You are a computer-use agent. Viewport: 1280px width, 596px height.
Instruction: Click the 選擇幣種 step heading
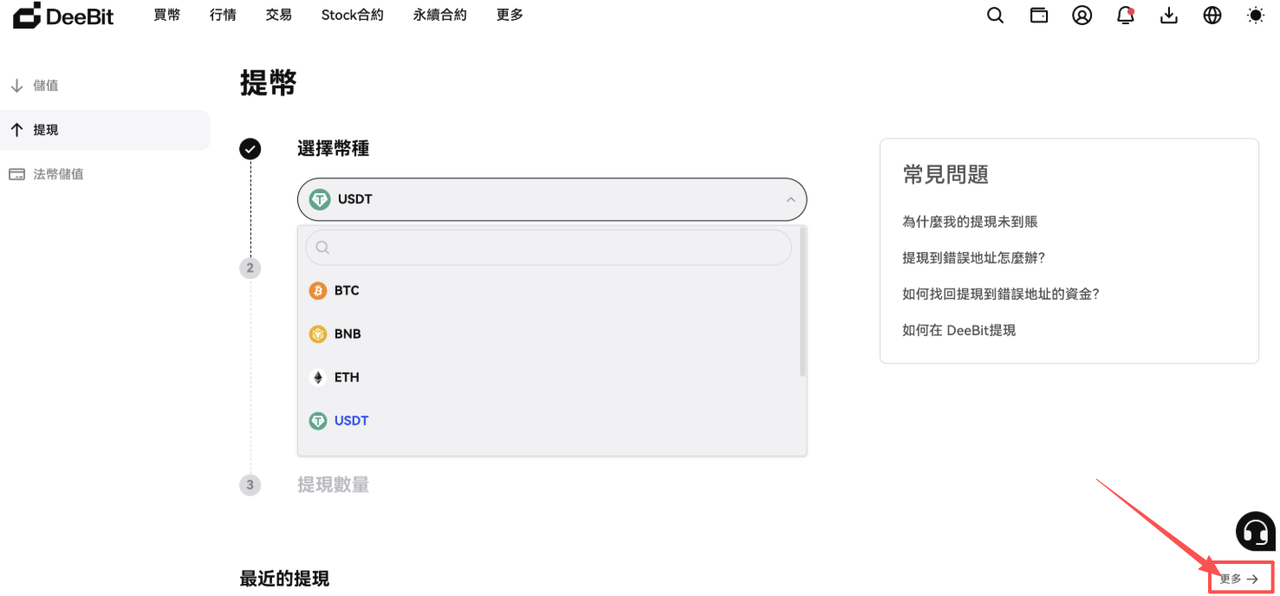(x=333, y=149)
